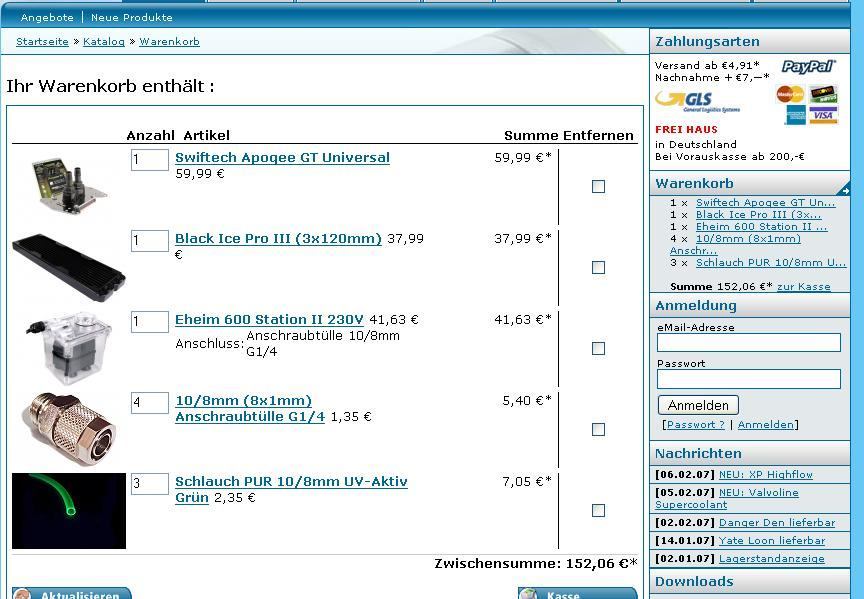Open 10/8mm Anschraubtülle G1/4 product link
The height and width of the screenshot is (599, 864).
[x=250, y=408]
